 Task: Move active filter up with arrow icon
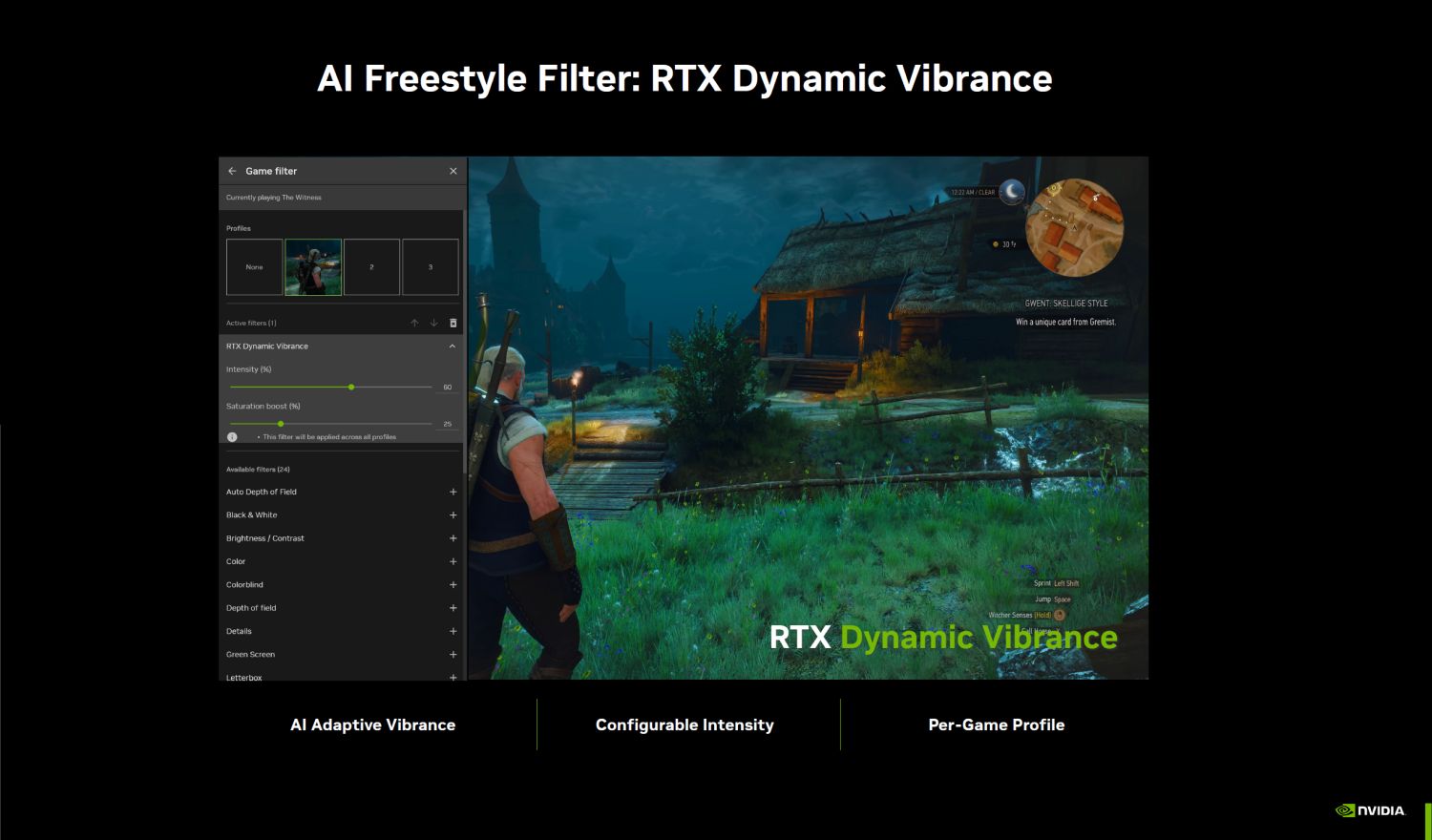click(x=414, y=323)
